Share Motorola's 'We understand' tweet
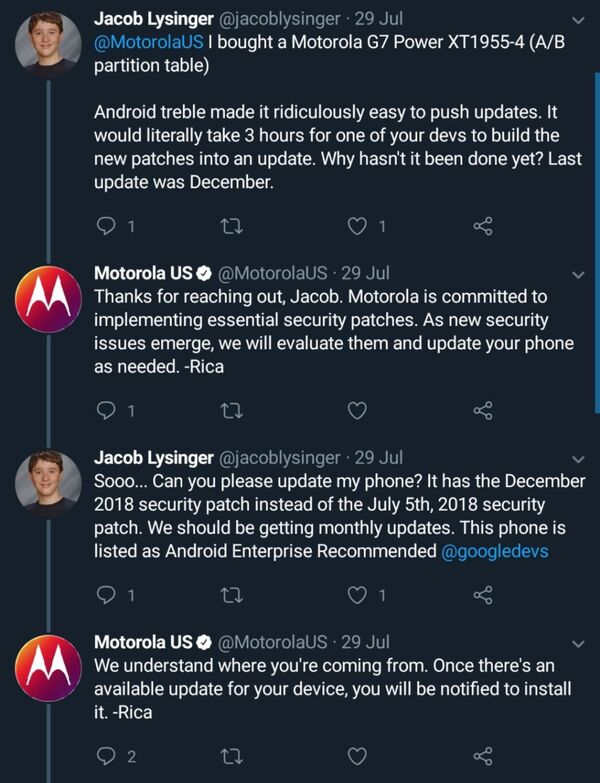This screenshot has height=783, width=600. [x=482, y=755]
